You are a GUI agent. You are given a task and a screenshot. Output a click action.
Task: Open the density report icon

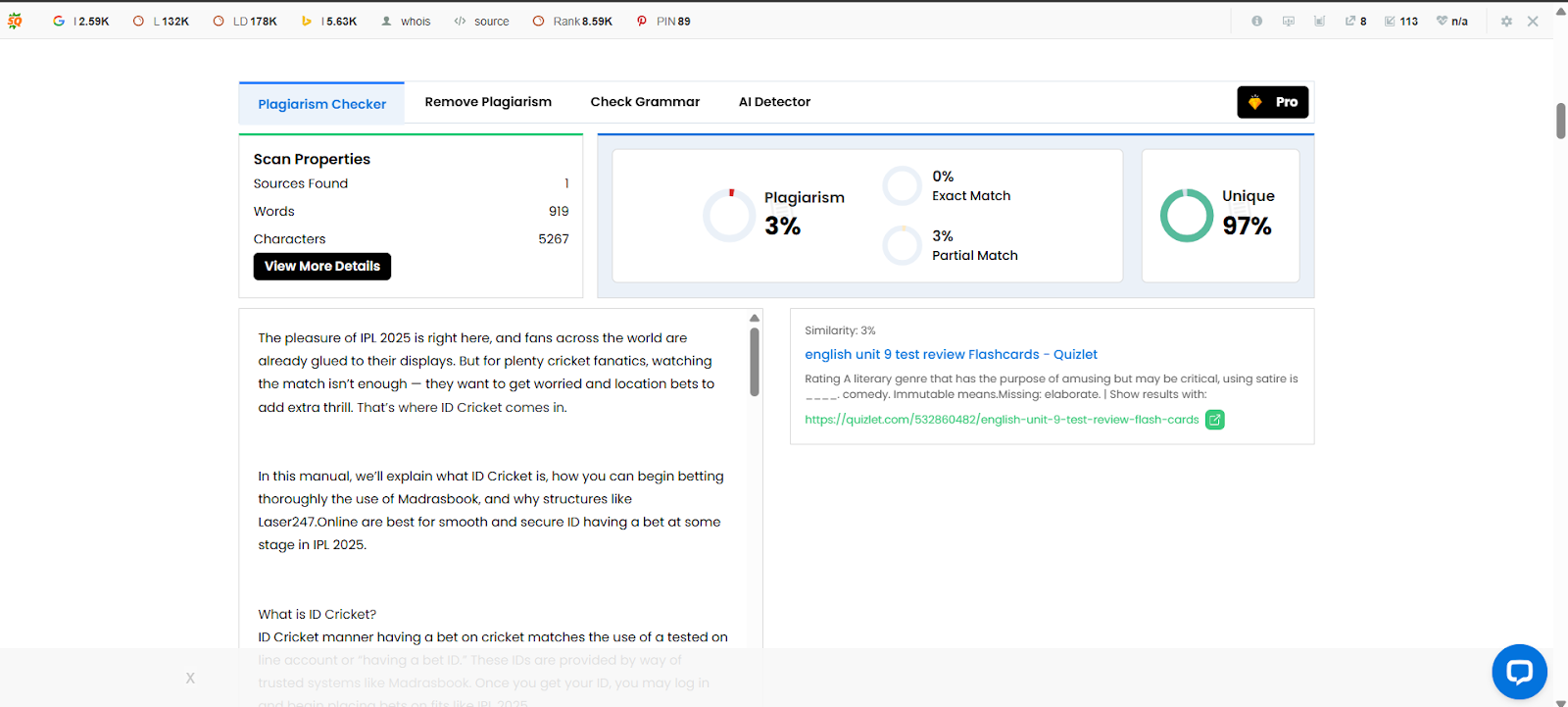1320,21
